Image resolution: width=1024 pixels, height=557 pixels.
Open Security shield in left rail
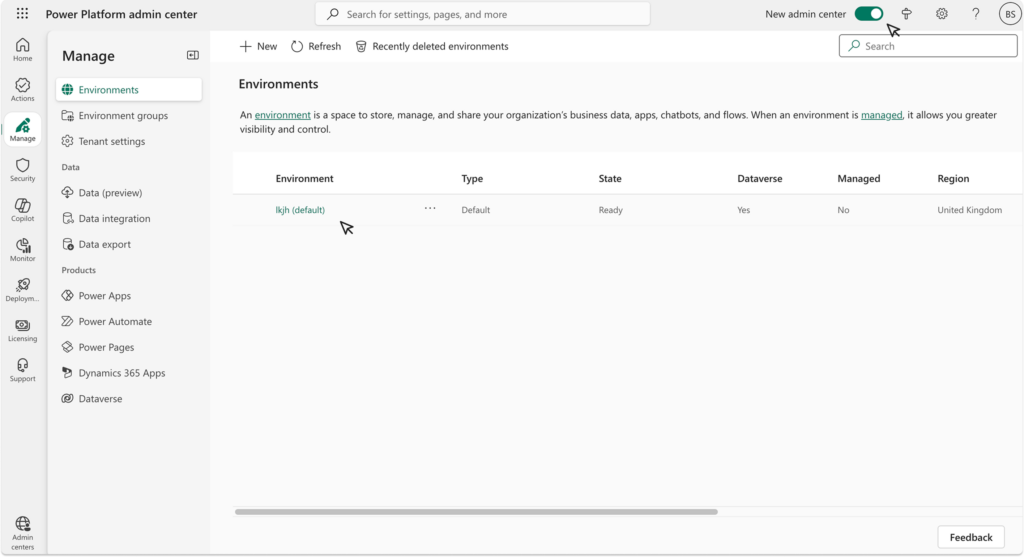[x=22, y=169]
